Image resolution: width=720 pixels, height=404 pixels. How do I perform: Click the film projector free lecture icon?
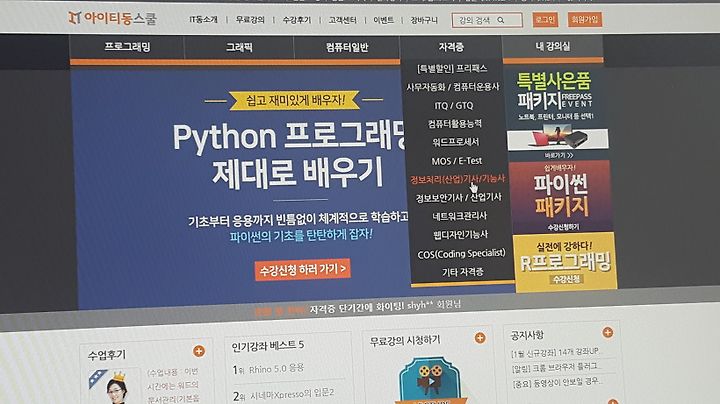coord(429,381)
